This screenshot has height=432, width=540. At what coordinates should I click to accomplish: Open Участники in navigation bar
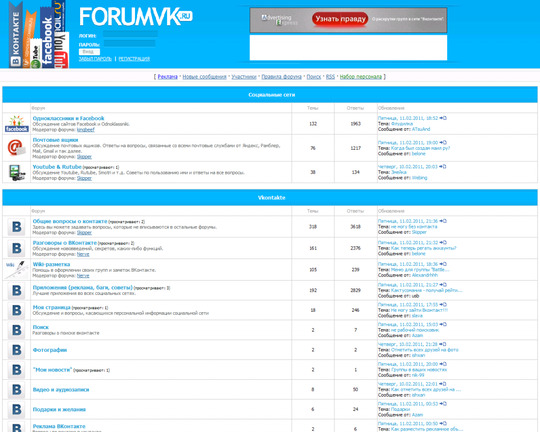pyautogui.click(x=244, y=77)
